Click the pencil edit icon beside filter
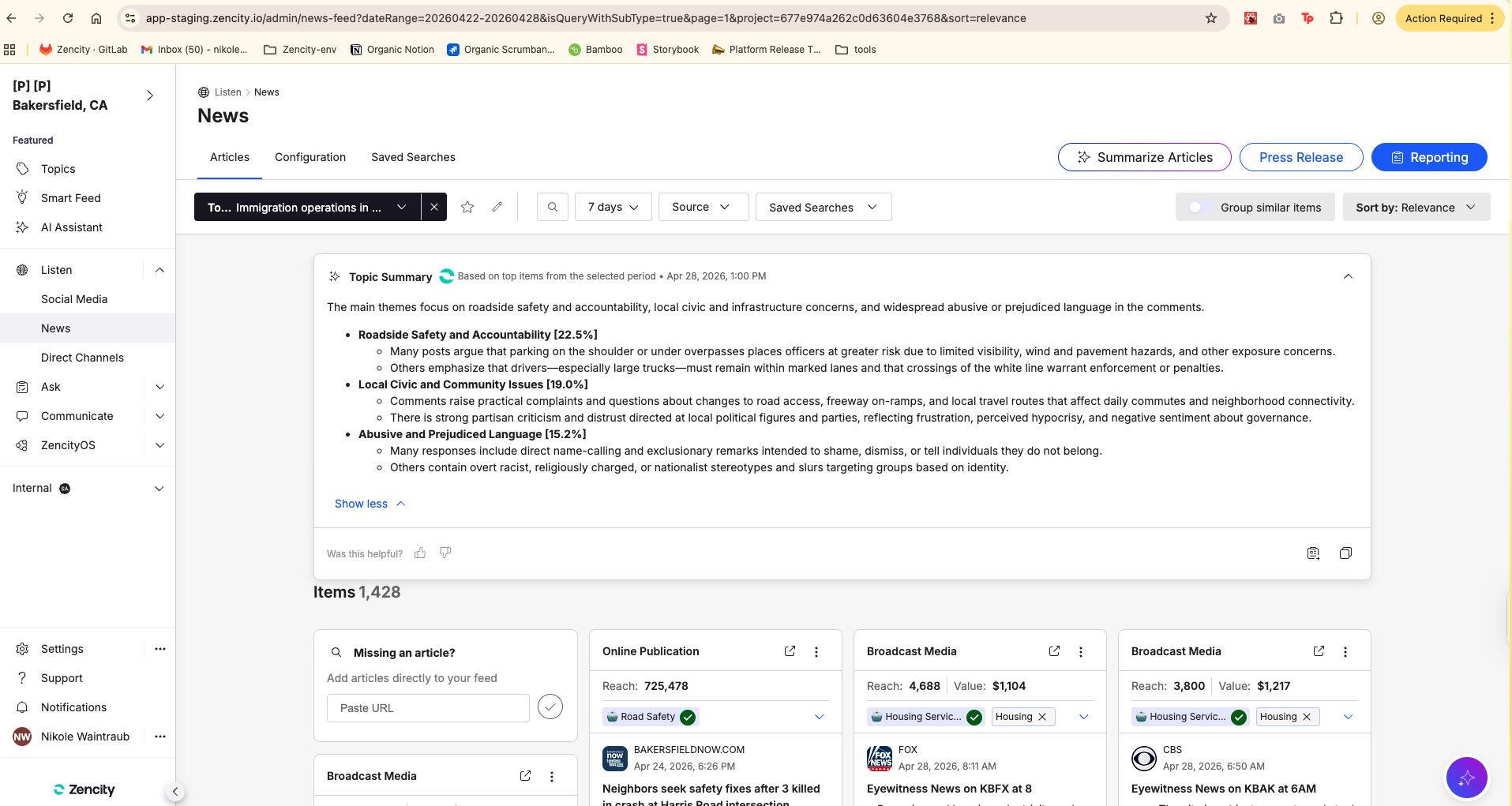Image resolution: width=1512 pixels, height=806 pixels. pyautogui.click(x=497, y=207)
